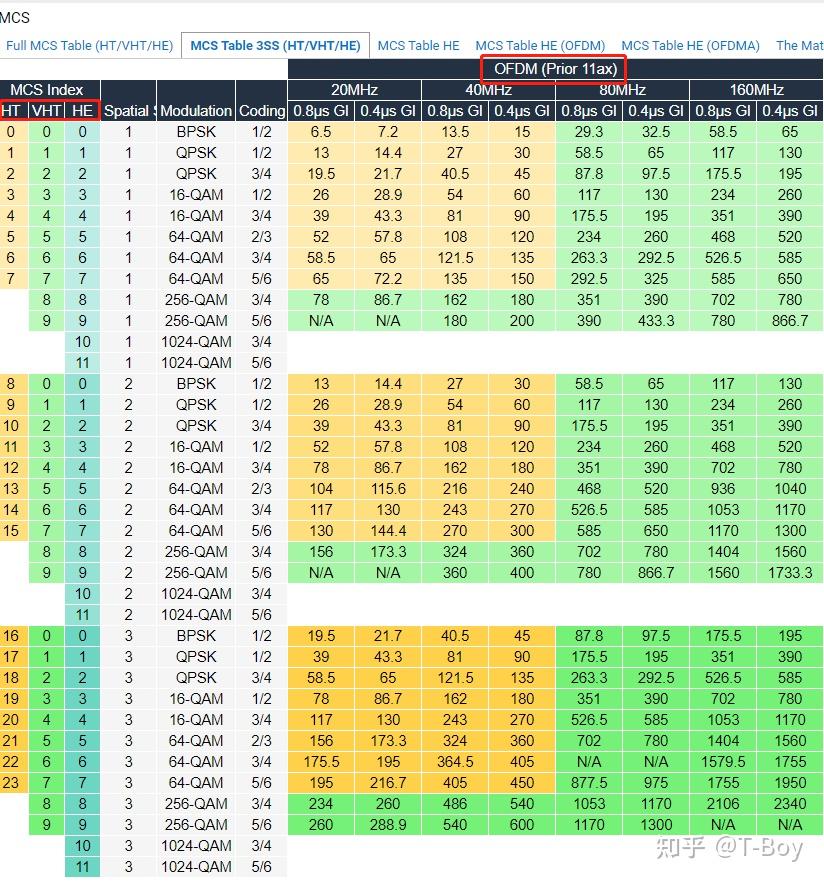The height and width of the screenshot is (884, 824).
Task: Click the Modulation column header
Action: click(x=196, y=111)
